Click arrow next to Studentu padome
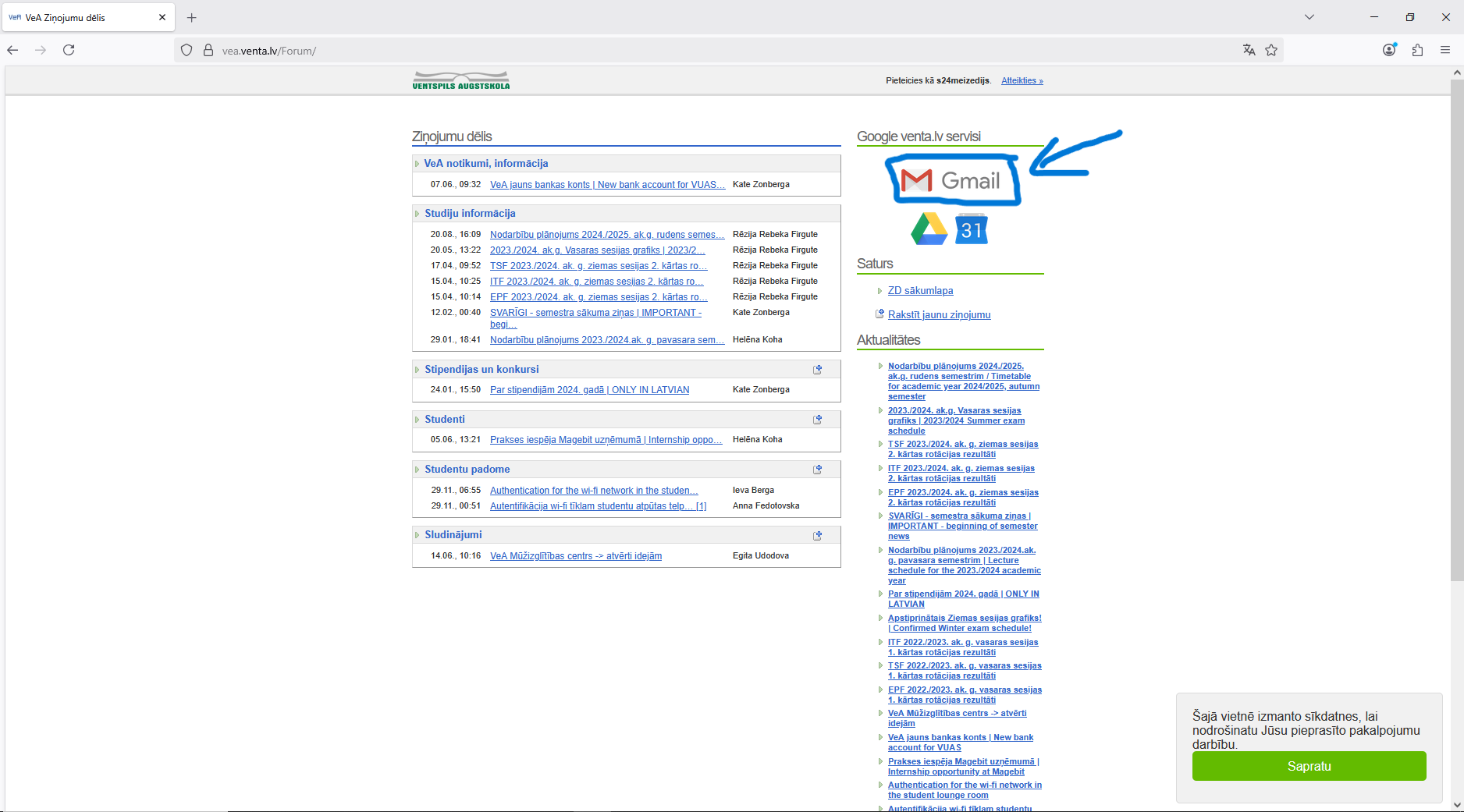This screenshot has width=1464, height=812. (x=417, y=470)
